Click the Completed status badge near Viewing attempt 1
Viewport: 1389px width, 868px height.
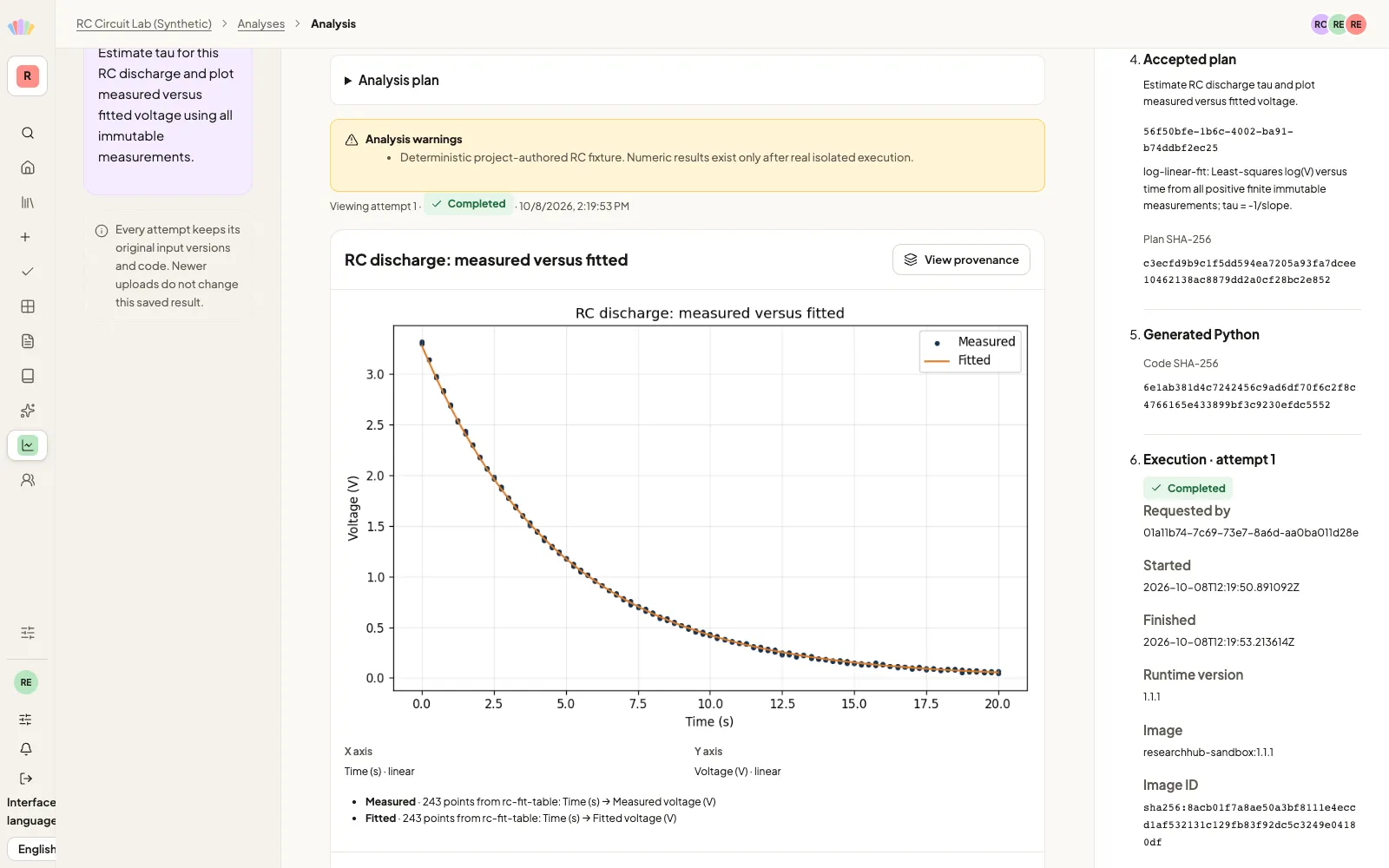point(469,204)
